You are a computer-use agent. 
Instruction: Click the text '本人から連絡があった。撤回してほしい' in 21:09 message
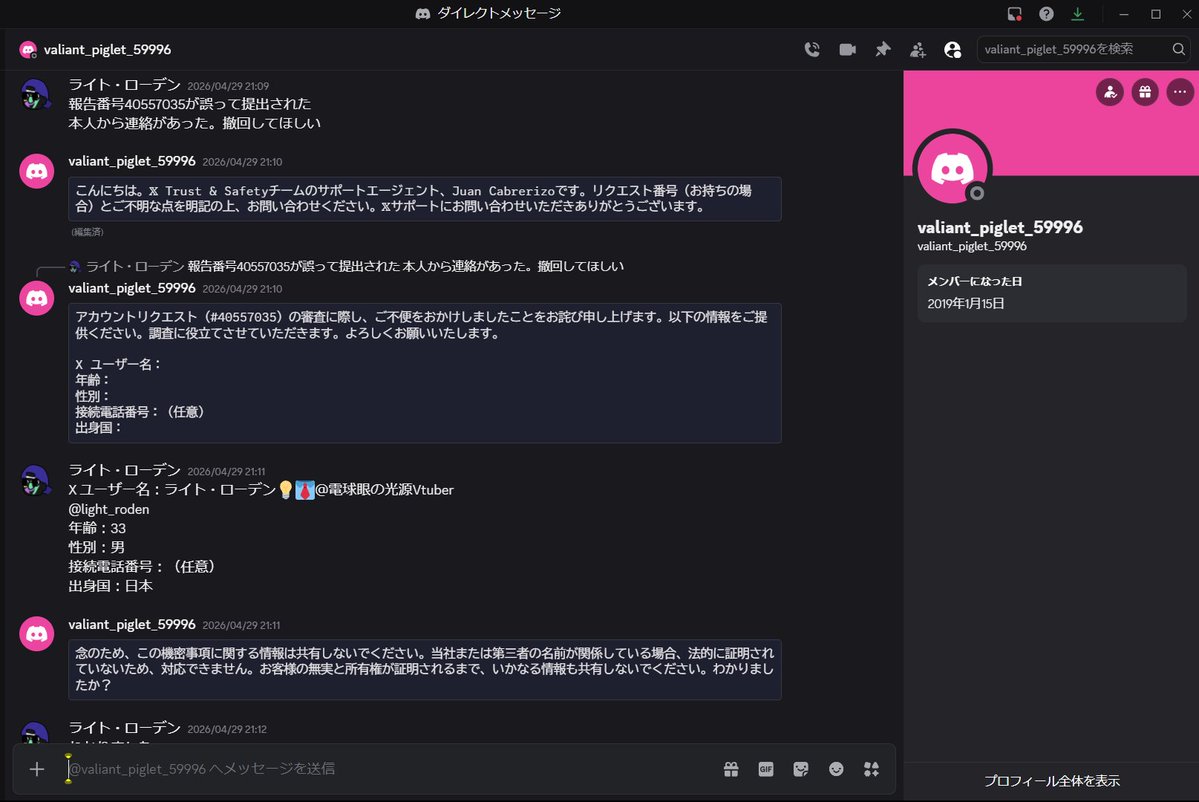194,123
